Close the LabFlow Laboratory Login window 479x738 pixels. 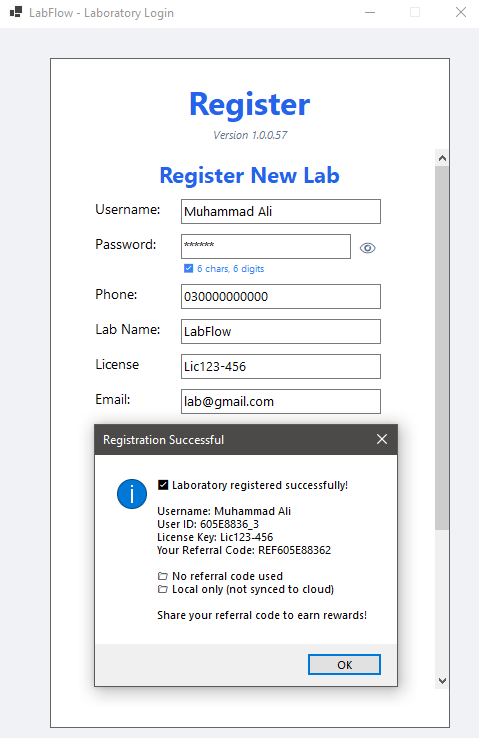tap(461, 12)
